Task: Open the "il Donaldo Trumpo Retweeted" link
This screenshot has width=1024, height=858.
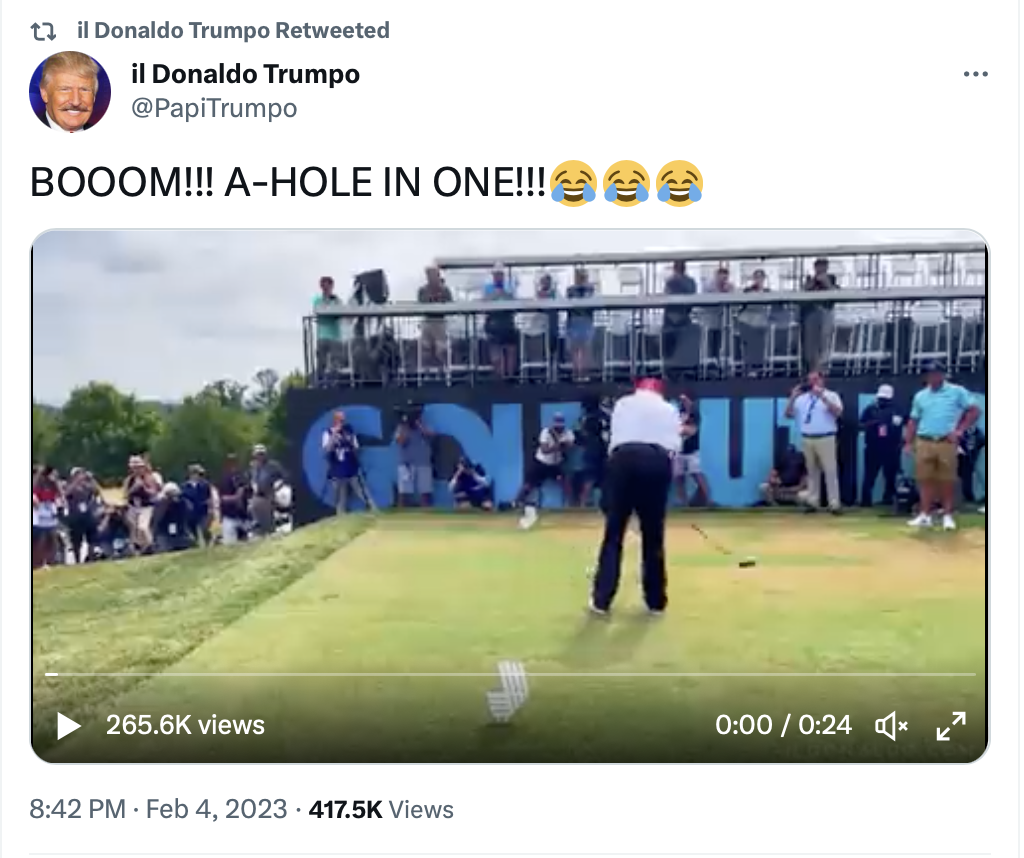Action: (x=233, y=31)
